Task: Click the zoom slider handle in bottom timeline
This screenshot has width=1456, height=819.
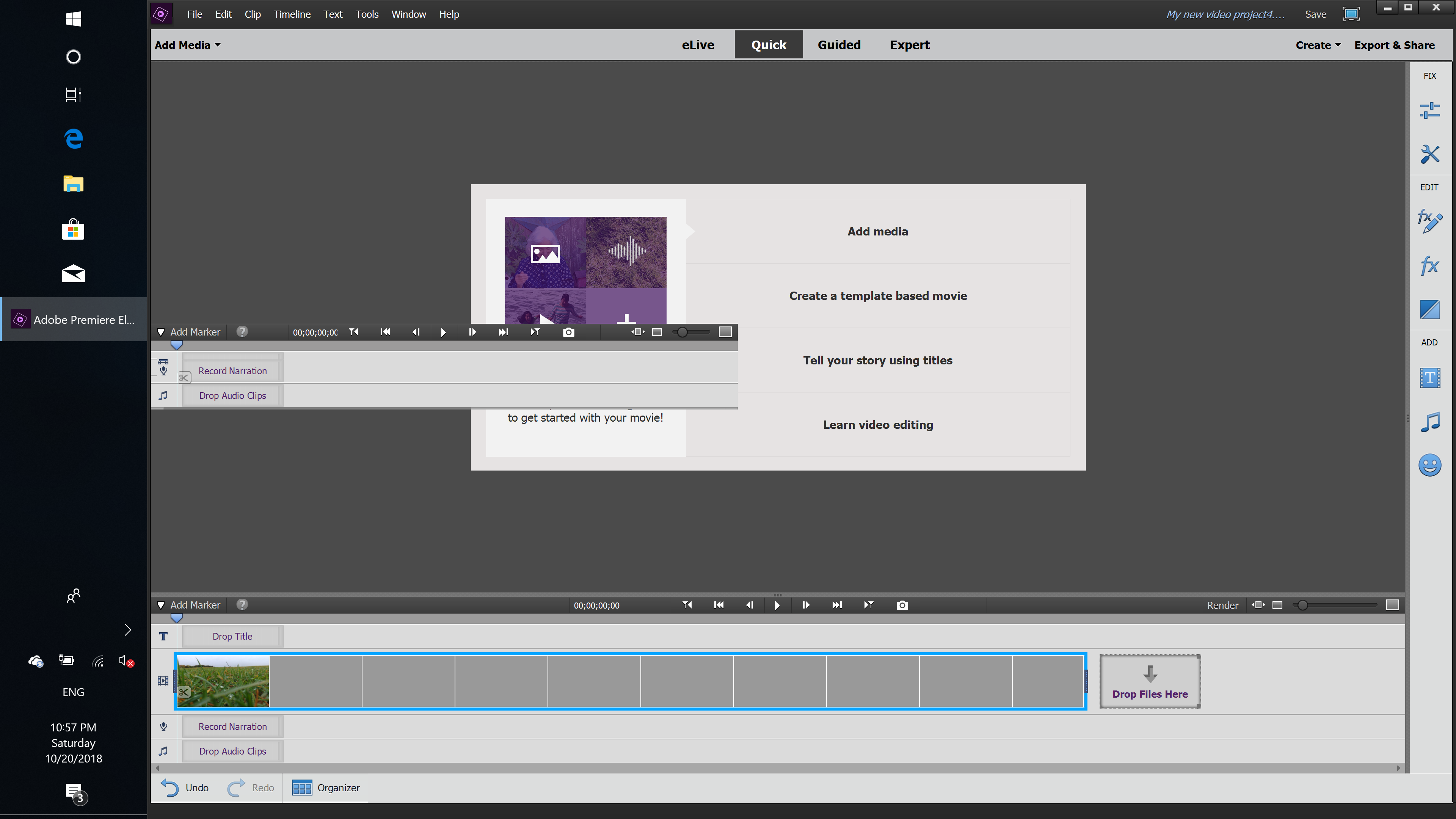Action: (x=1302, y=605)
